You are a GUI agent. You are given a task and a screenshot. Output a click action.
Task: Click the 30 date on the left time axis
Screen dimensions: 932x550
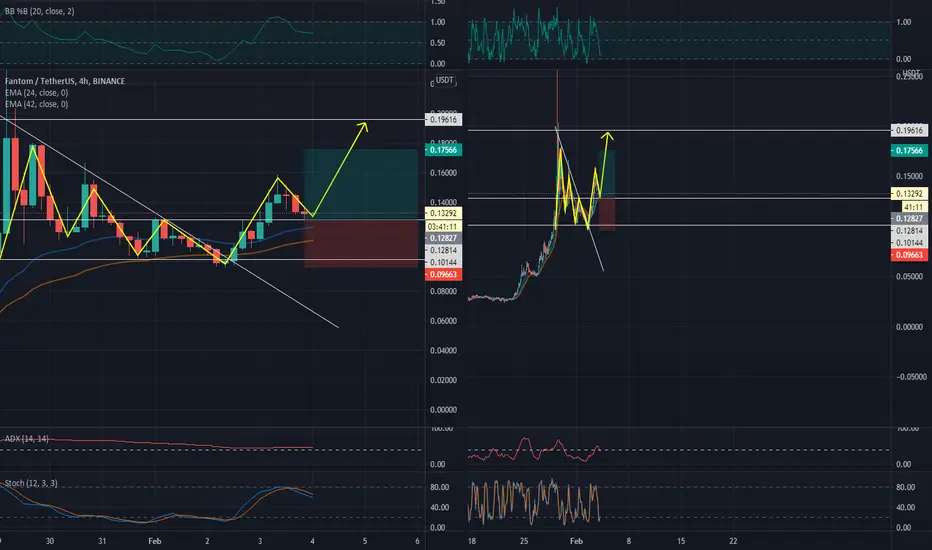coord(50,541)
